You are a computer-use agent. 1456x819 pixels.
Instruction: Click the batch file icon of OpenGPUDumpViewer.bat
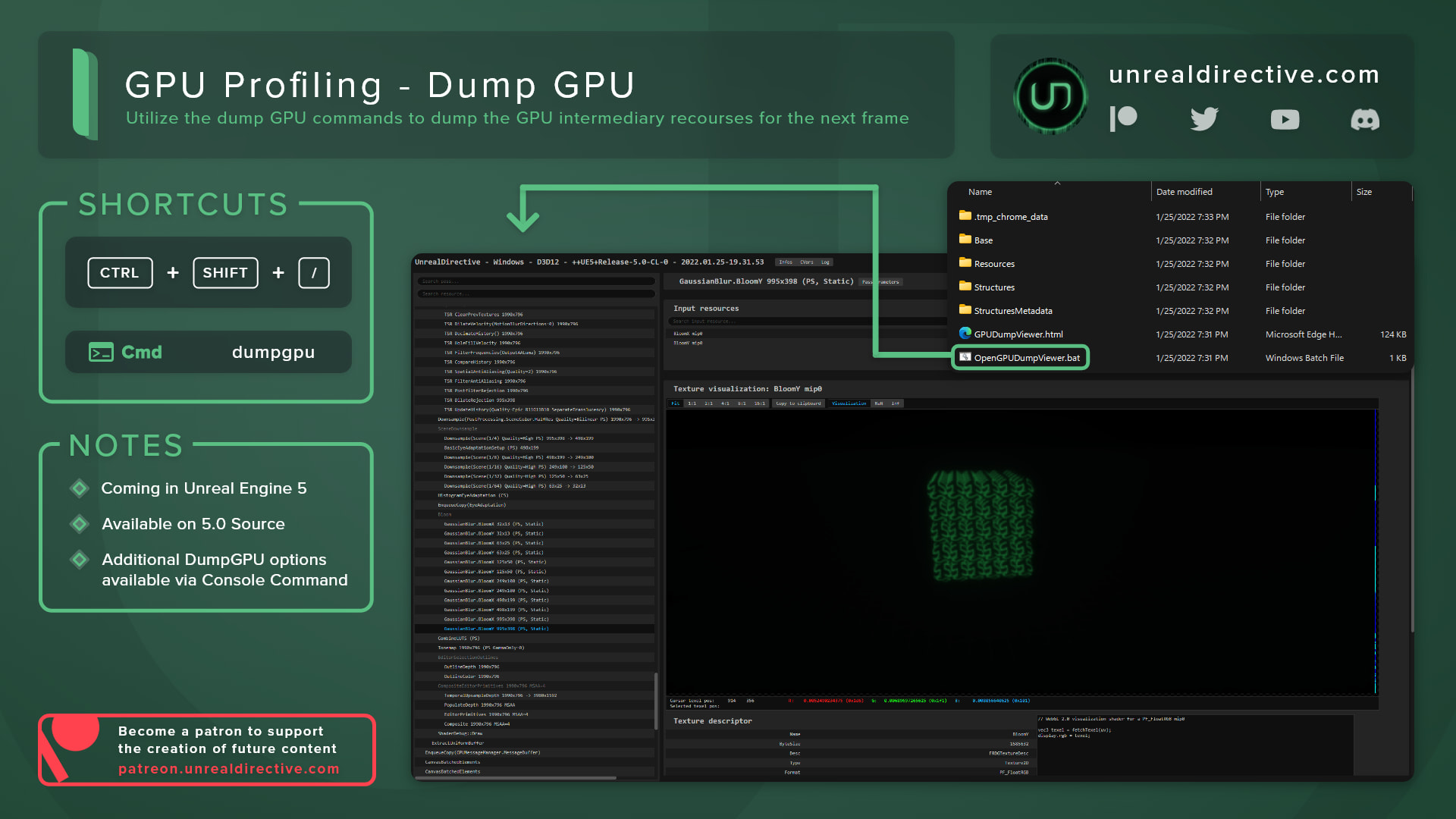(965, 357)
